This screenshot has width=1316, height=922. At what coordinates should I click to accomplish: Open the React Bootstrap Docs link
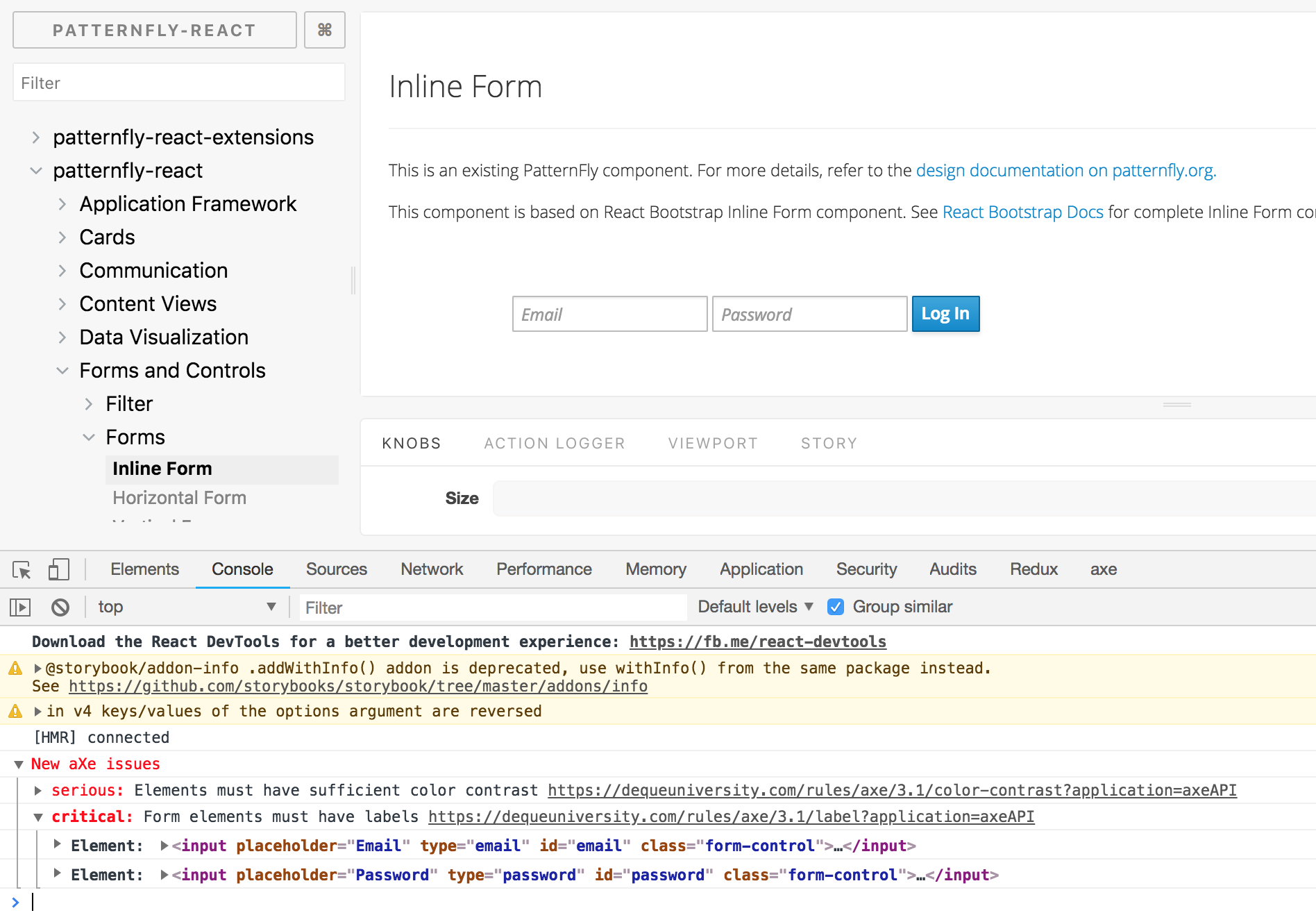[x=1023, y=212]
